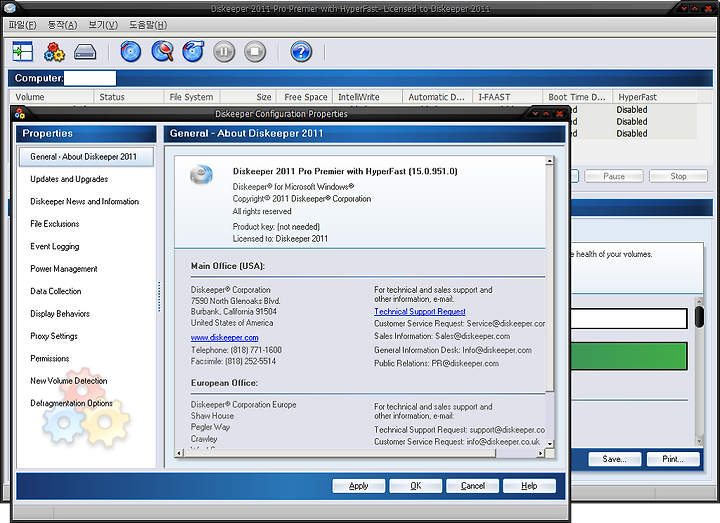Click gears icon in Configuration Properties title bar
This screenshot has height=523, width=720.
[20, 113]
